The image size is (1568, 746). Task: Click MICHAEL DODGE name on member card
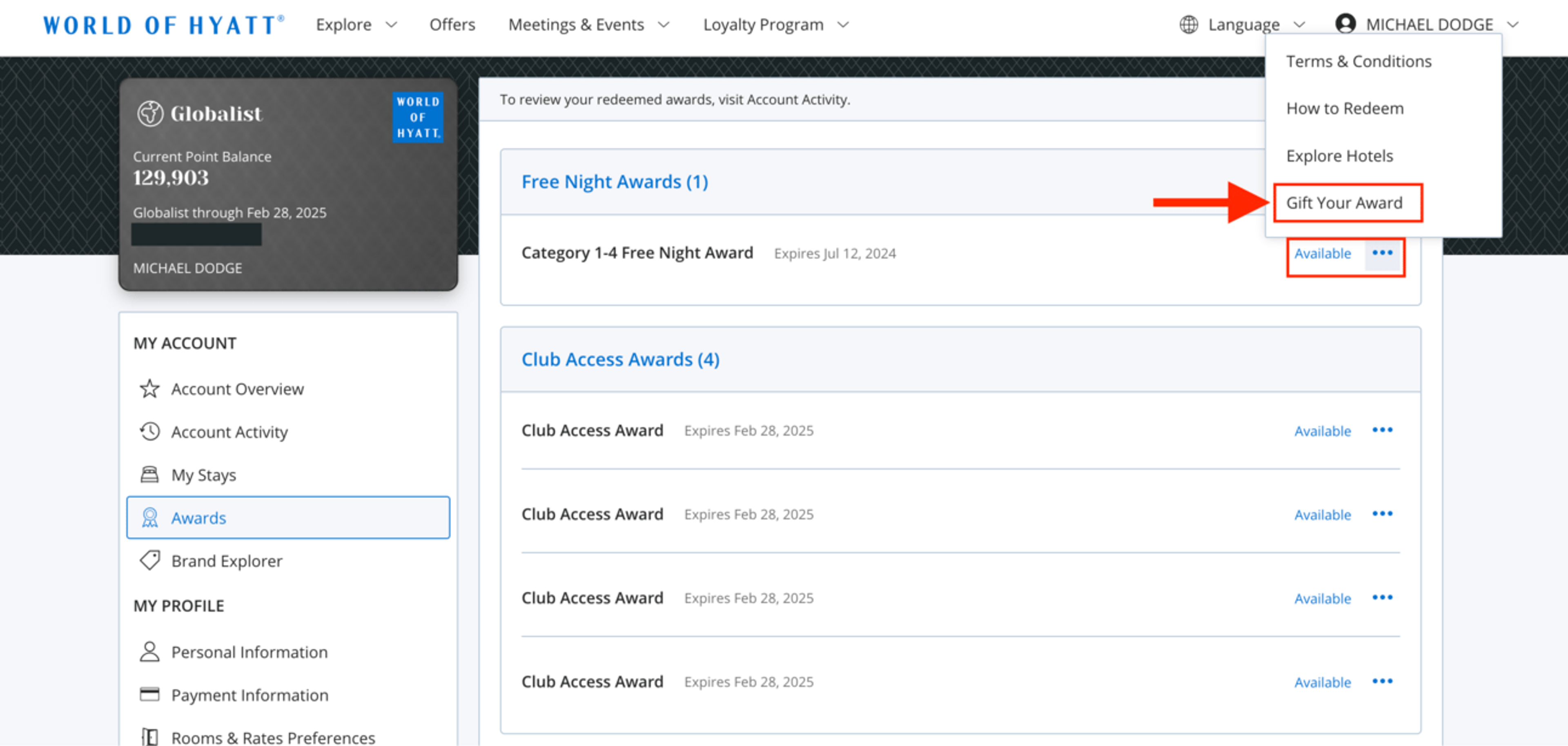coord(187,269)
